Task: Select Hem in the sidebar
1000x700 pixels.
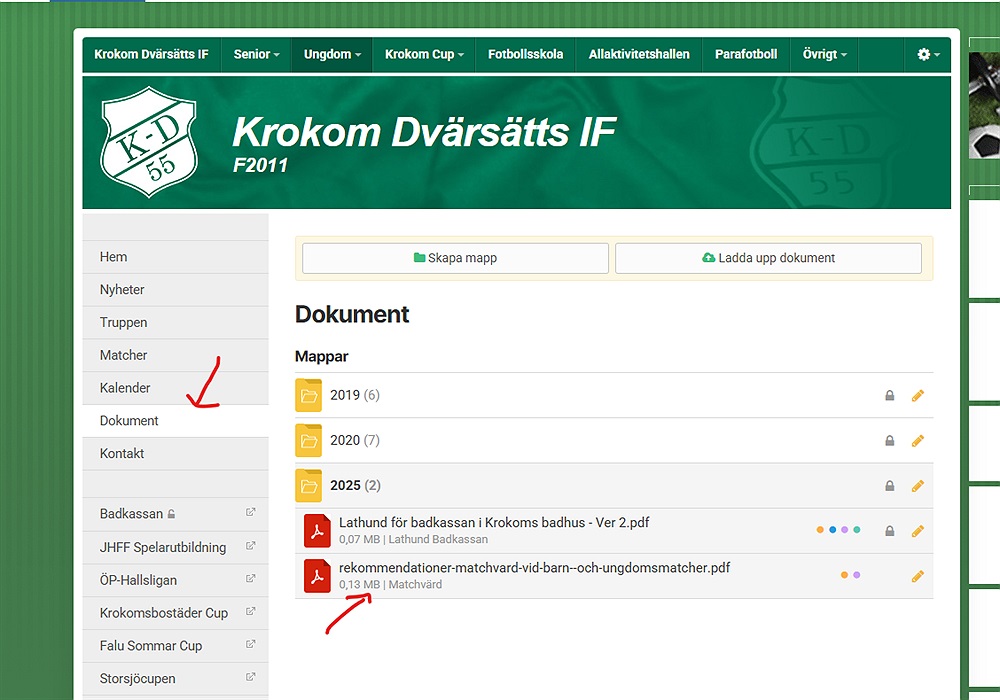Action: pos(175,257)
